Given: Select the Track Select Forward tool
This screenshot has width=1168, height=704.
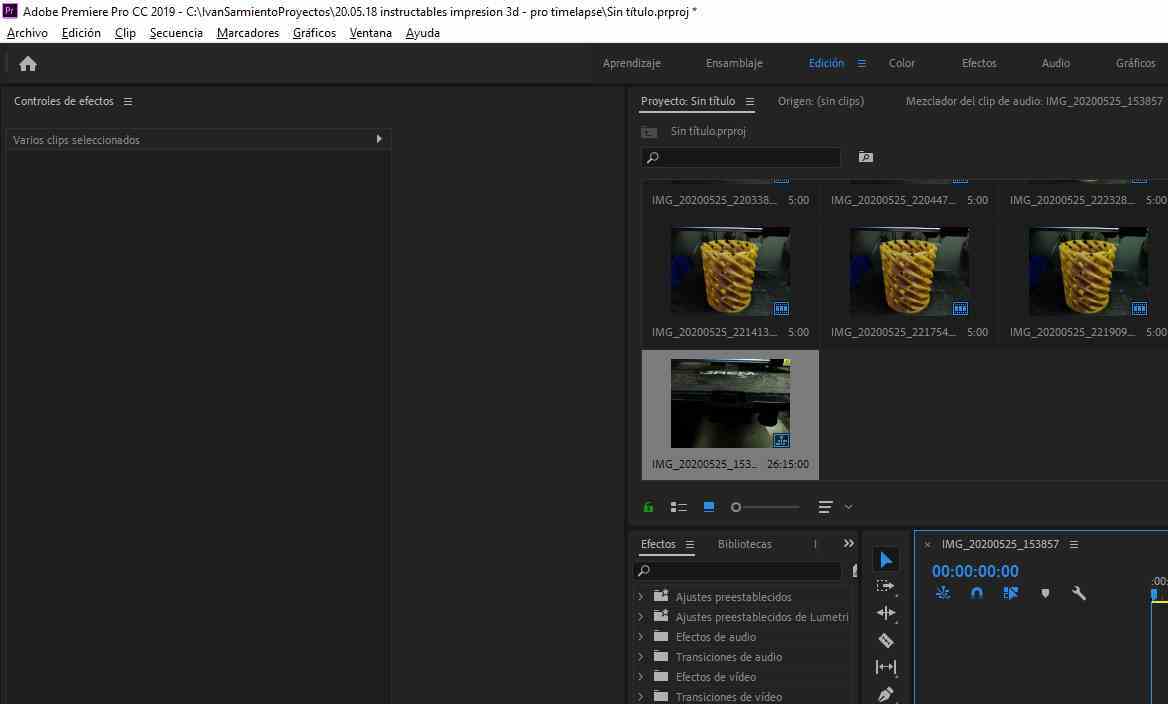Looking at the screenshot, I should [x=885, y=586].
